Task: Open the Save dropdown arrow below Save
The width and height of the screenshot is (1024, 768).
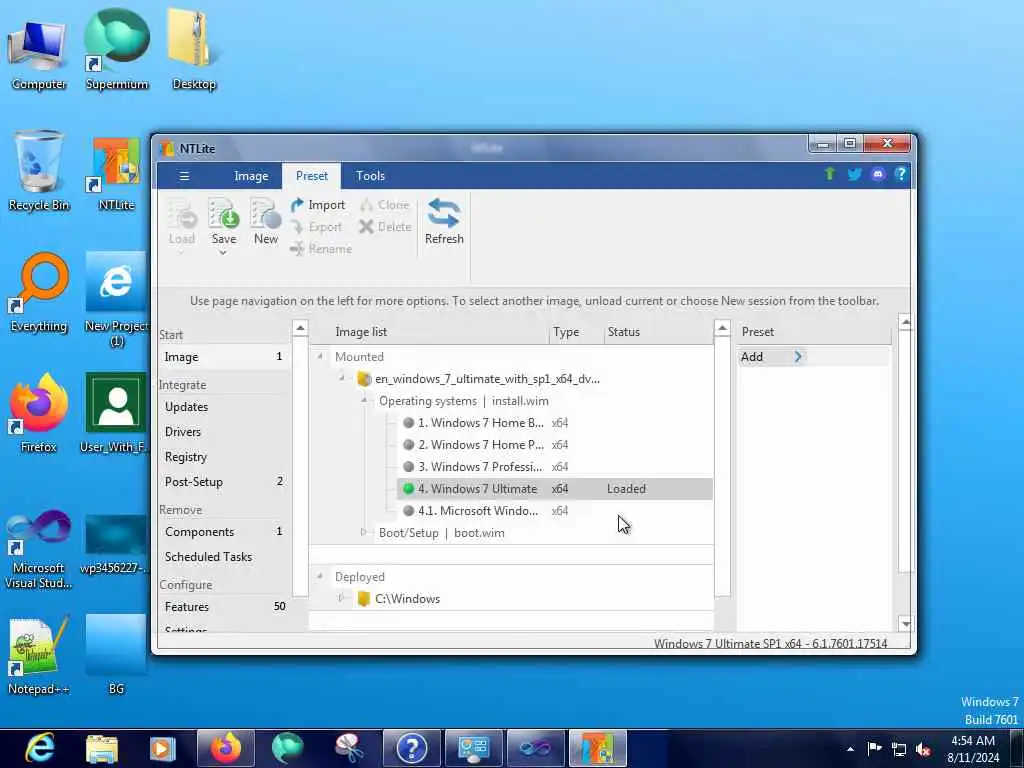Action: [x=223, y=253]
